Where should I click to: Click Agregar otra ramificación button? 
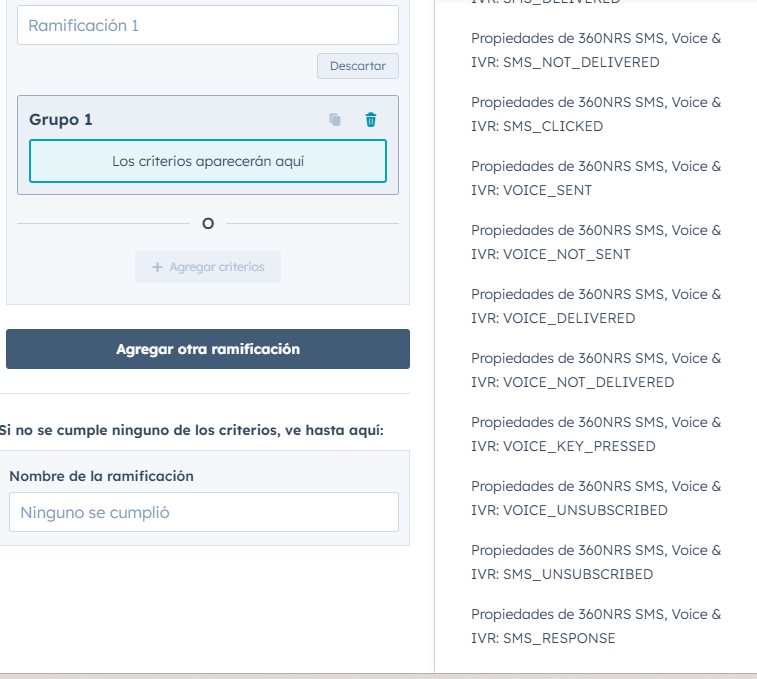pos(208,349)
